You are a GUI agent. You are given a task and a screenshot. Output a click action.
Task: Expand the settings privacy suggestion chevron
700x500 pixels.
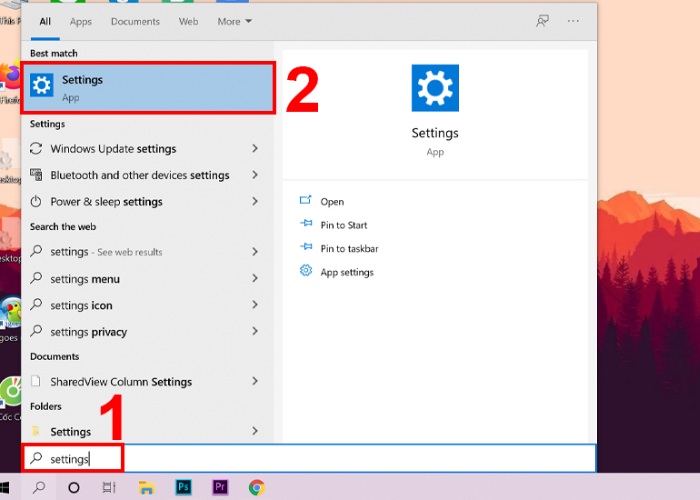(255, 332)
